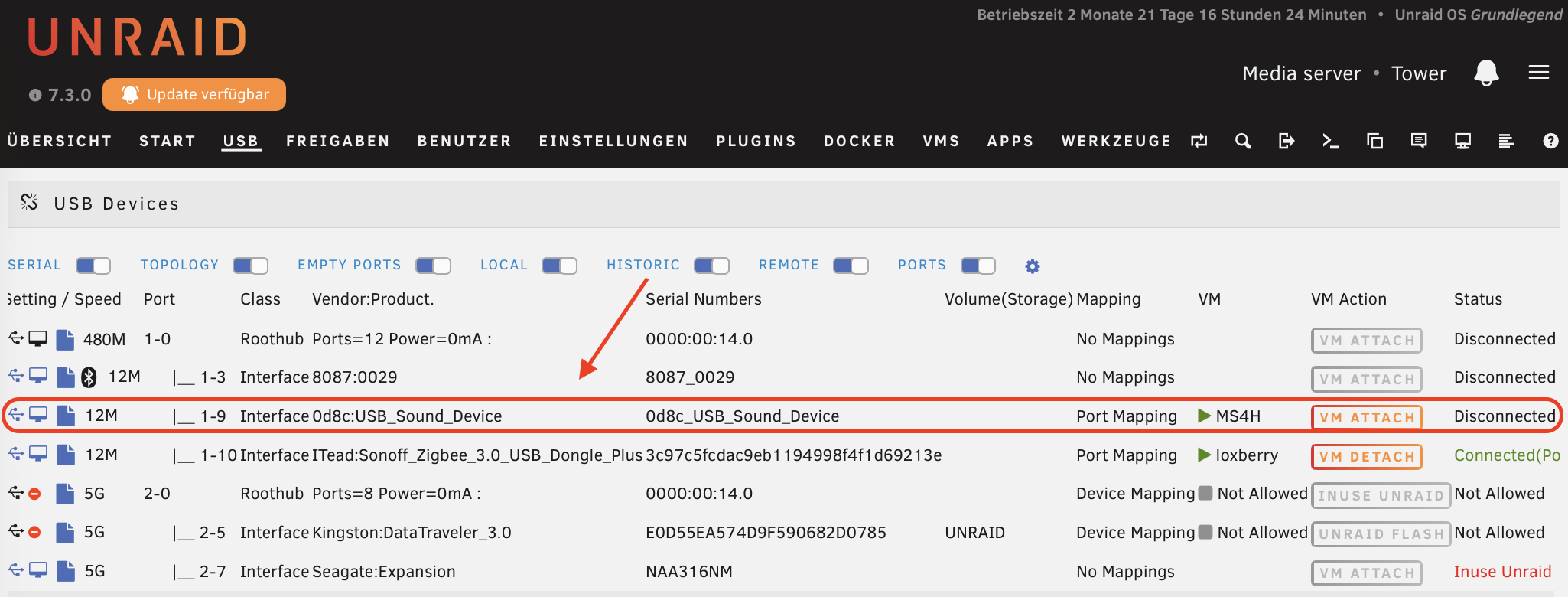Click the feedback chat icon in nav bar
The width and height of the screenshot is (1568, 597).
[x=1419, y=141]
